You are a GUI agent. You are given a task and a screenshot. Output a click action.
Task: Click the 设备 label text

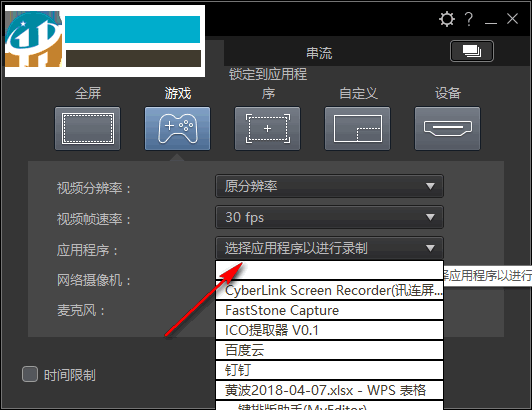coord(448,93)
